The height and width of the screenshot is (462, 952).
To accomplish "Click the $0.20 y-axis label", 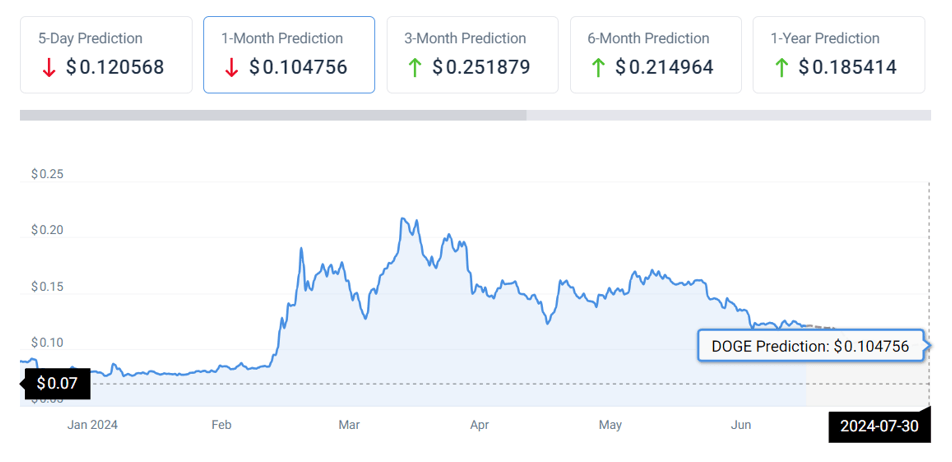I will 47,231.
